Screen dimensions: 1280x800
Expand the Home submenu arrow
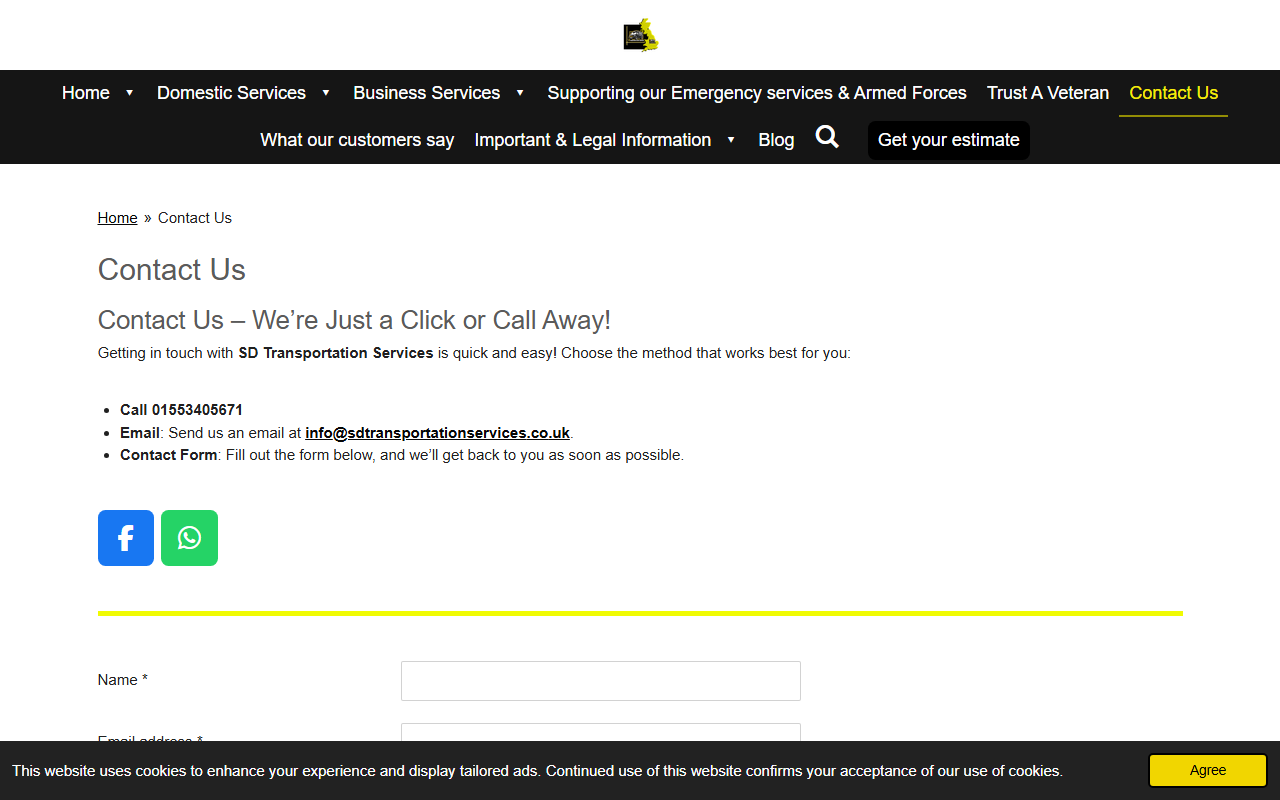coord(129,93)
